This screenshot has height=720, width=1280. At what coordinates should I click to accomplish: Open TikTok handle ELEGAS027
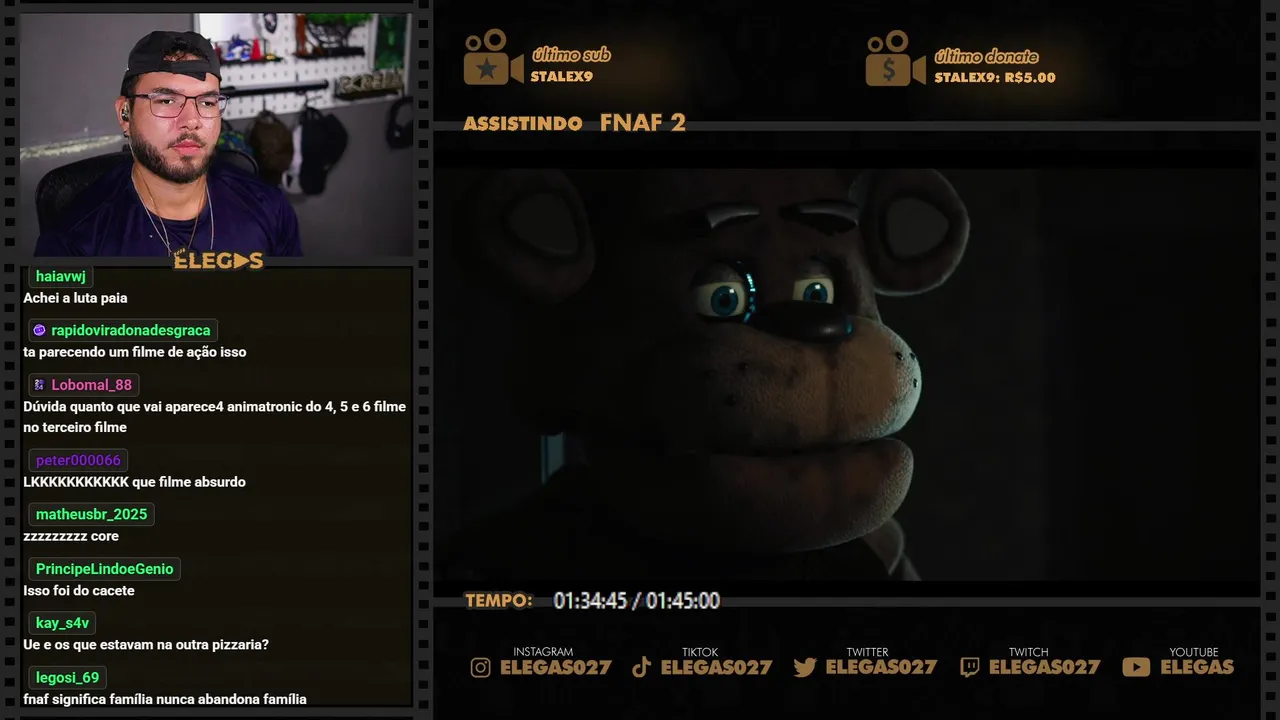pyautogui.click(x=716, y=667)
